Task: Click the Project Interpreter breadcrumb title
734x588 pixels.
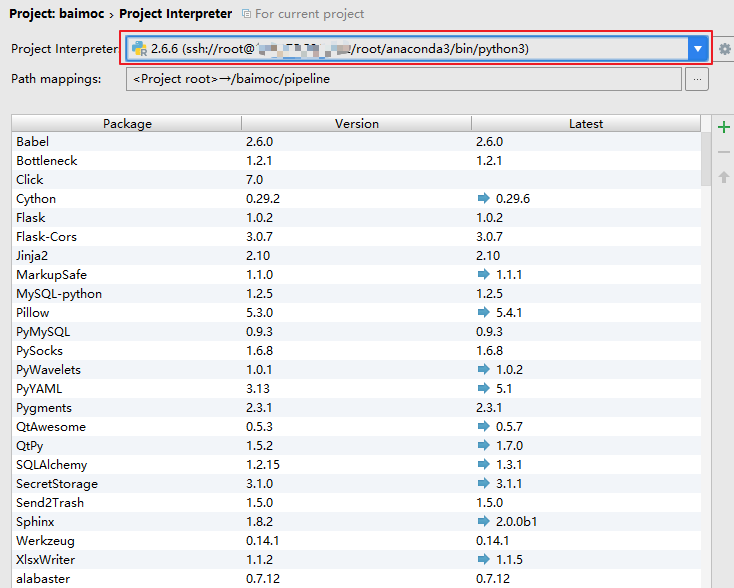Action: 176,14
